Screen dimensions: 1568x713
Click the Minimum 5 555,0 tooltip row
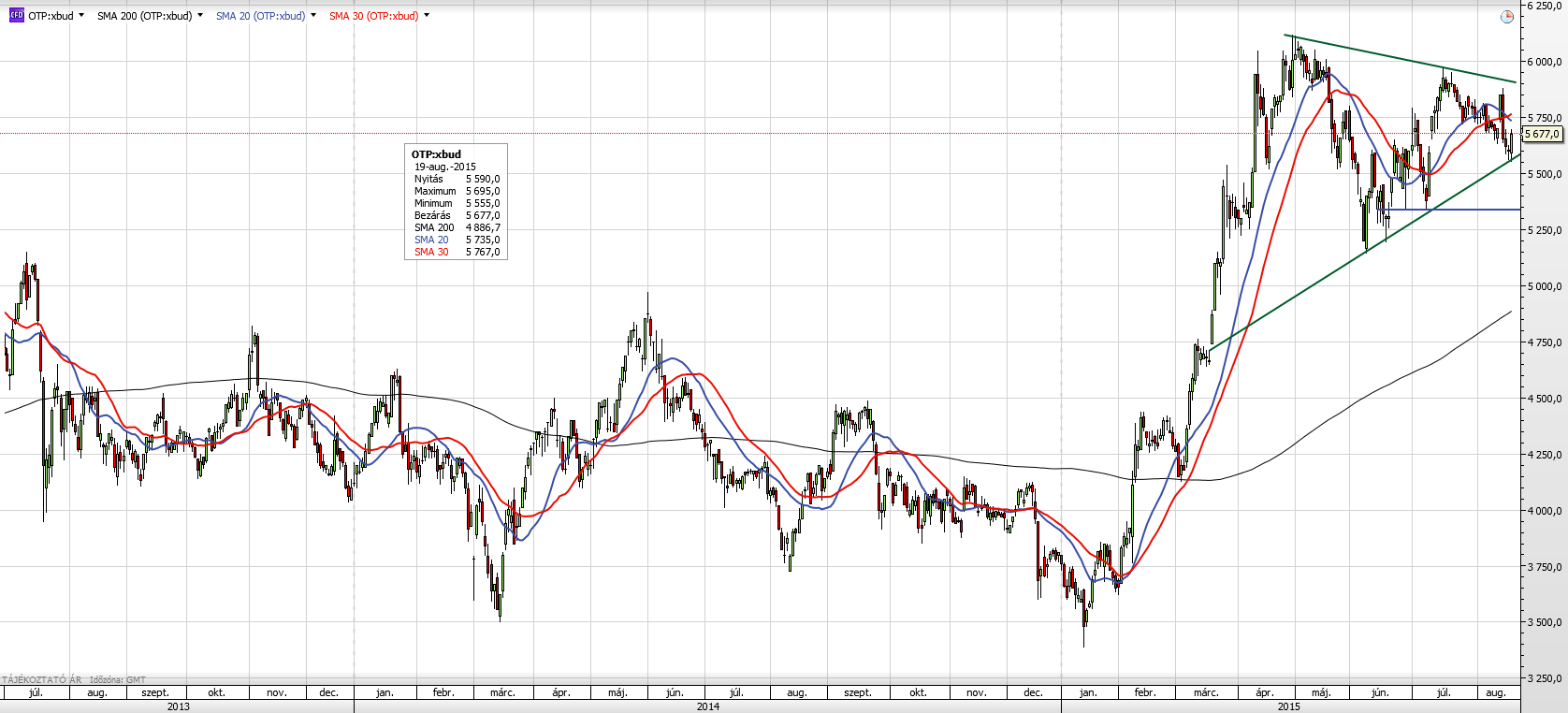tap(457, 203)
